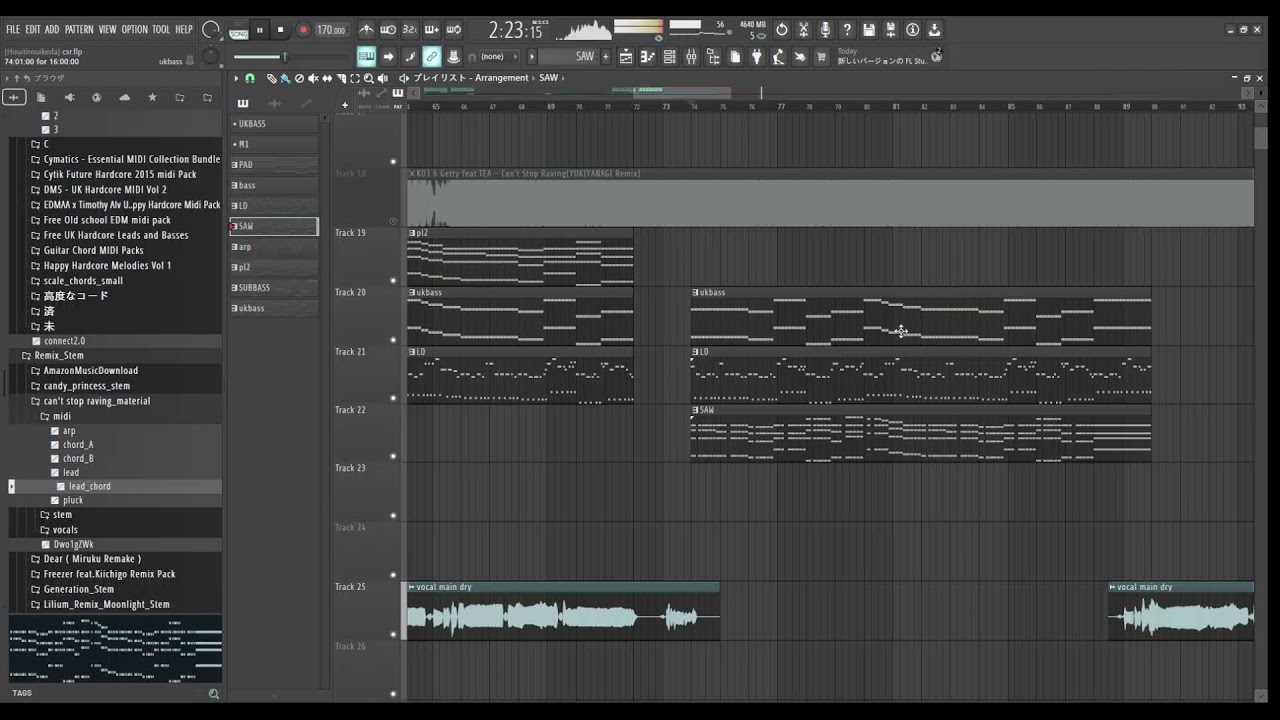Screen dimensions: 1280x720
Task: Expand the stem folder
Action: (62, 514)
